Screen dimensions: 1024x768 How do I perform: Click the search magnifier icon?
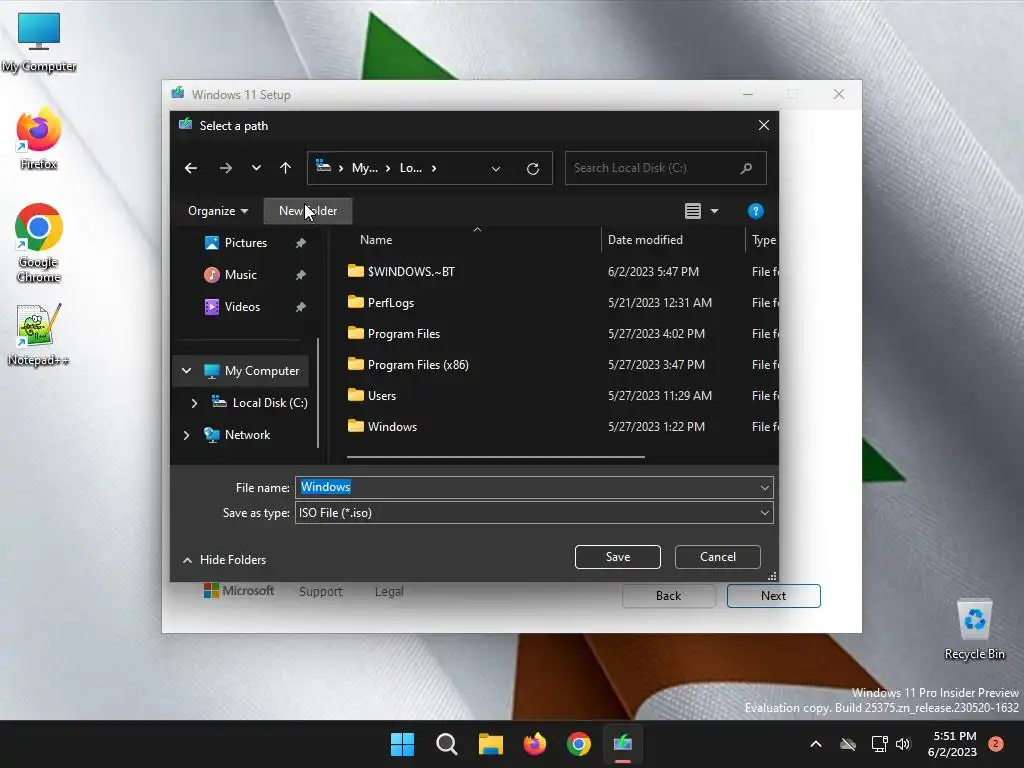[x=746, y=168]
